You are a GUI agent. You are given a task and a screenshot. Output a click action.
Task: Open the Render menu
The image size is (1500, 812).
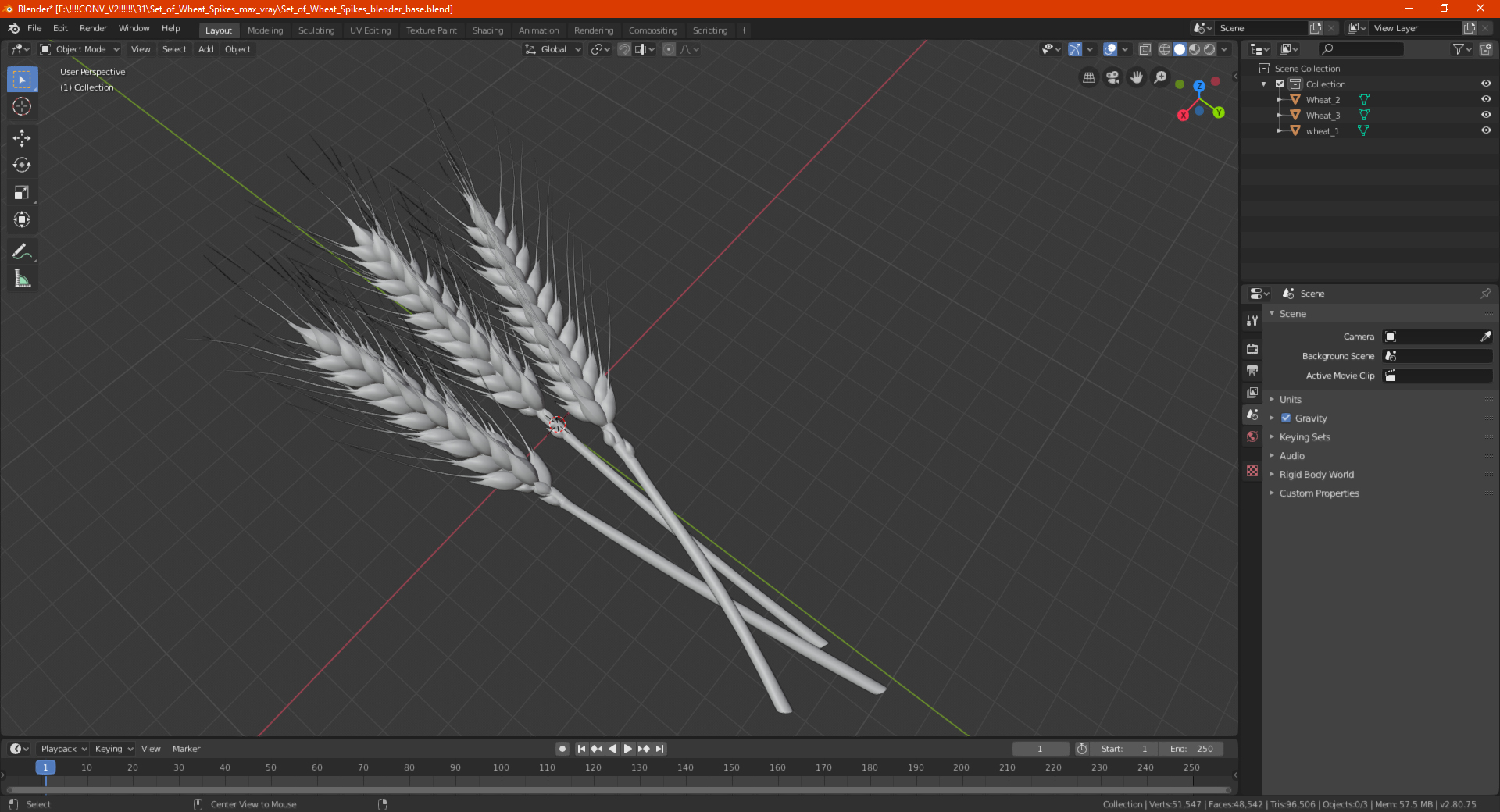[x=93, y=28]
